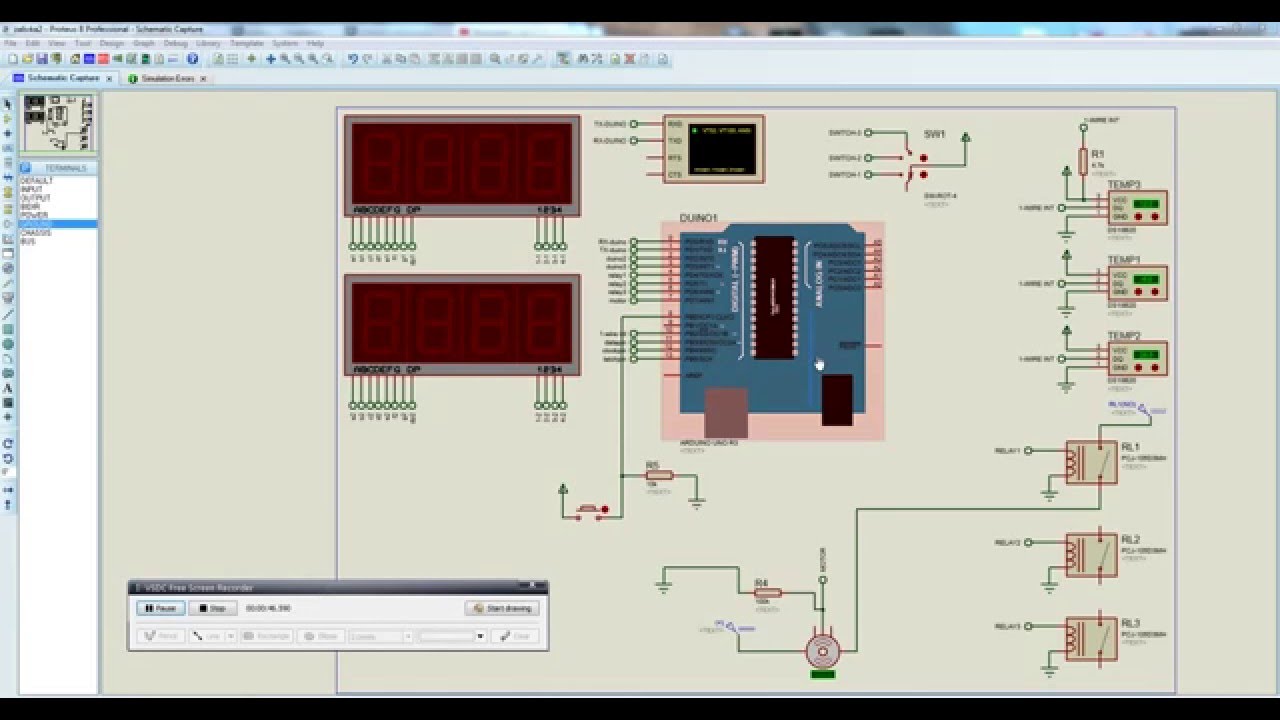Click the TEMP1 sensor component

[1138, 283]
